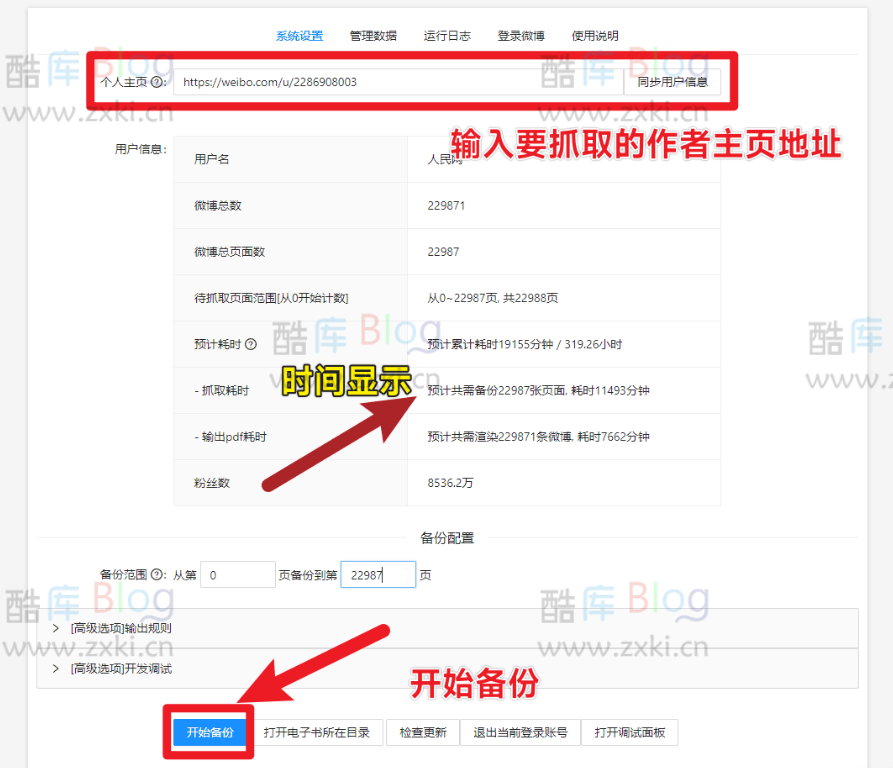Run 检查更新 to check for updates
The height and width of the screenshot is (768, 893).
tap(422, 732)
